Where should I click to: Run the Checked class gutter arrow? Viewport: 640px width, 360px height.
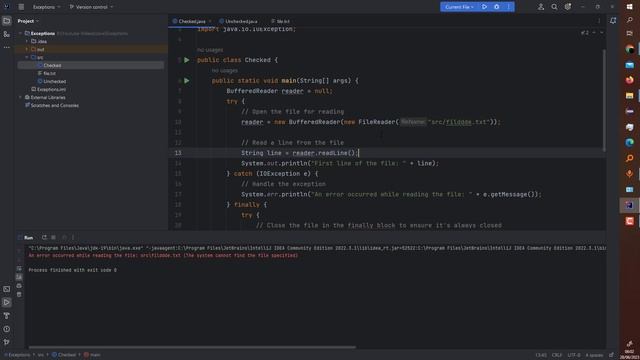(x=187, y=60)
